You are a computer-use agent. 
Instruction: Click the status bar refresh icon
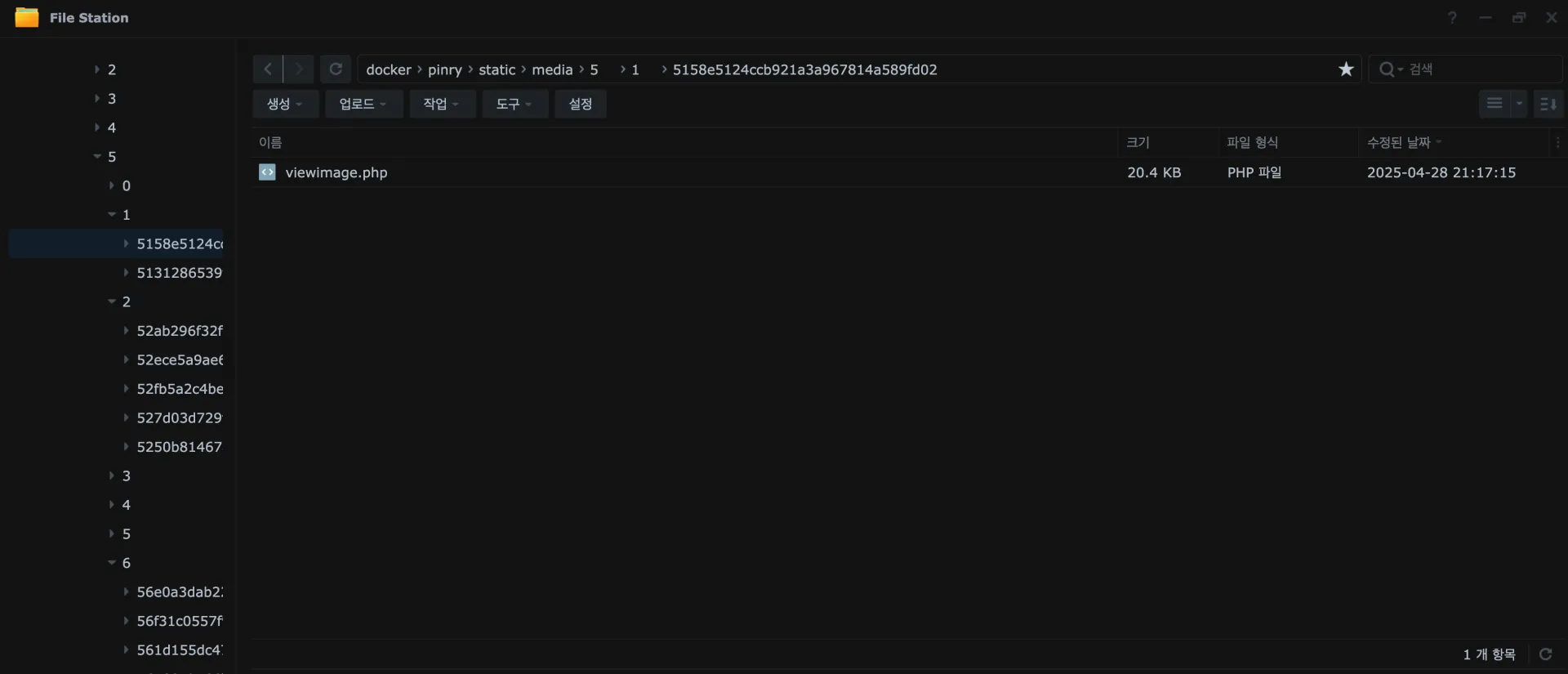(1545, 654)
